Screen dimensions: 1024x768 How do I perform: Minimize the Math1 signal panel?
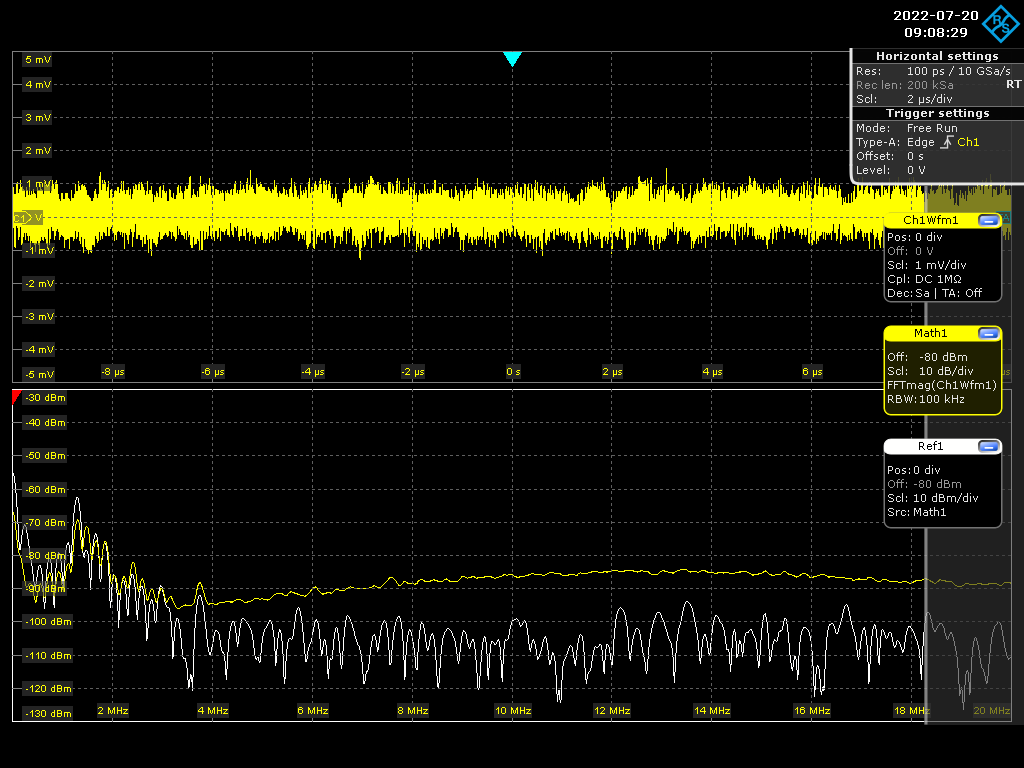pos(988,333)
